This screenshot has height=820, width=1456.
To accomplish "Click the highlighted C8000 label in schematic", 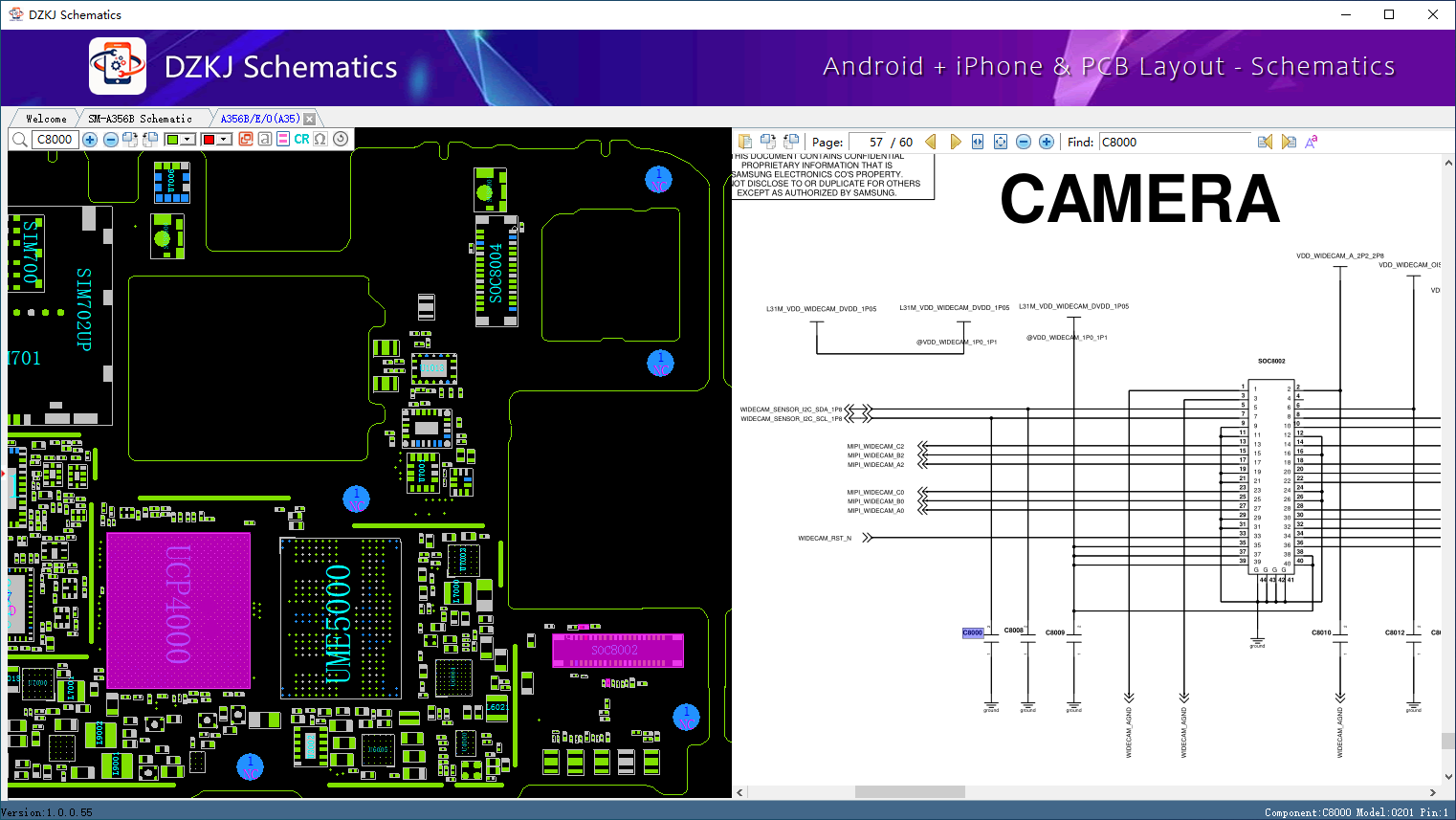I will tap(972, 632).
